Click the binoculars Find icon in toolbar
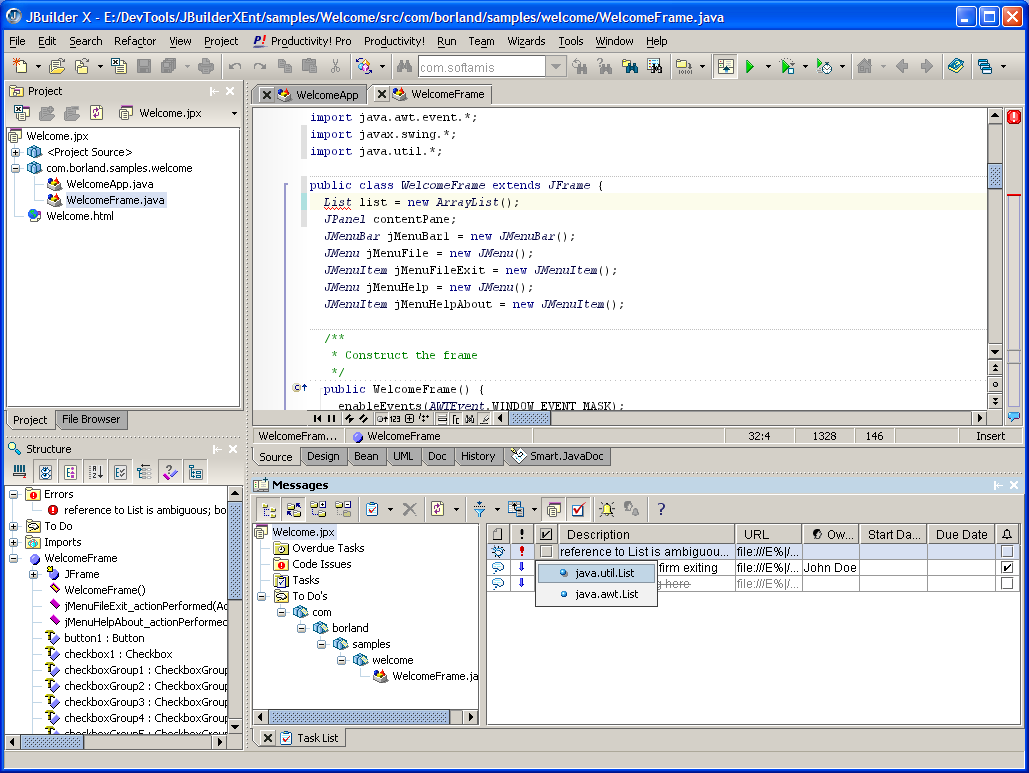The width and height of the screenshot is (1029, 773). tap(405, 66)
